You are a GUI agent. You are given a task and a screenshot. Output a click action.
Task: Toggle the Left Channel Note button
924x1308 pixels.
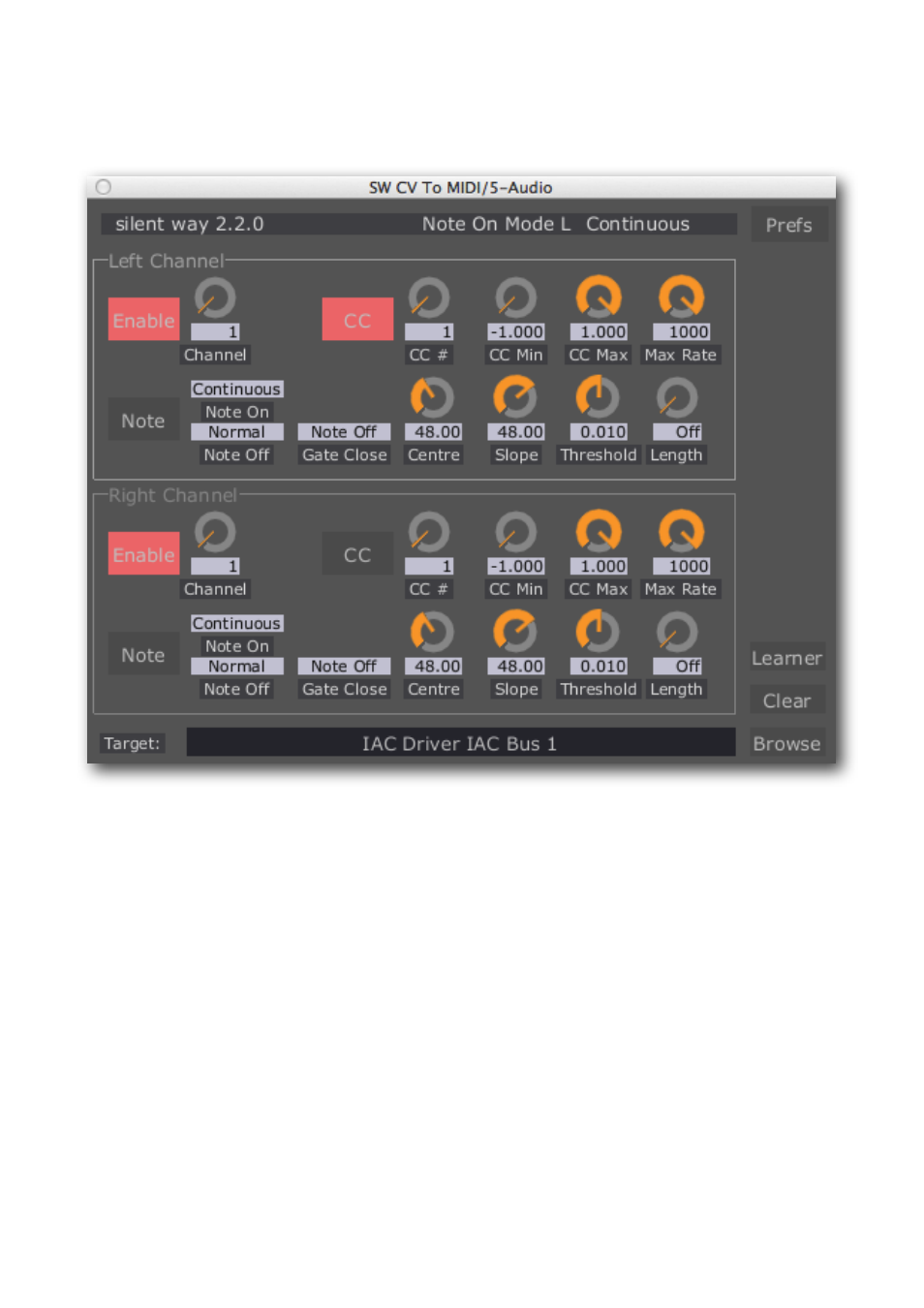coord(143,420)
